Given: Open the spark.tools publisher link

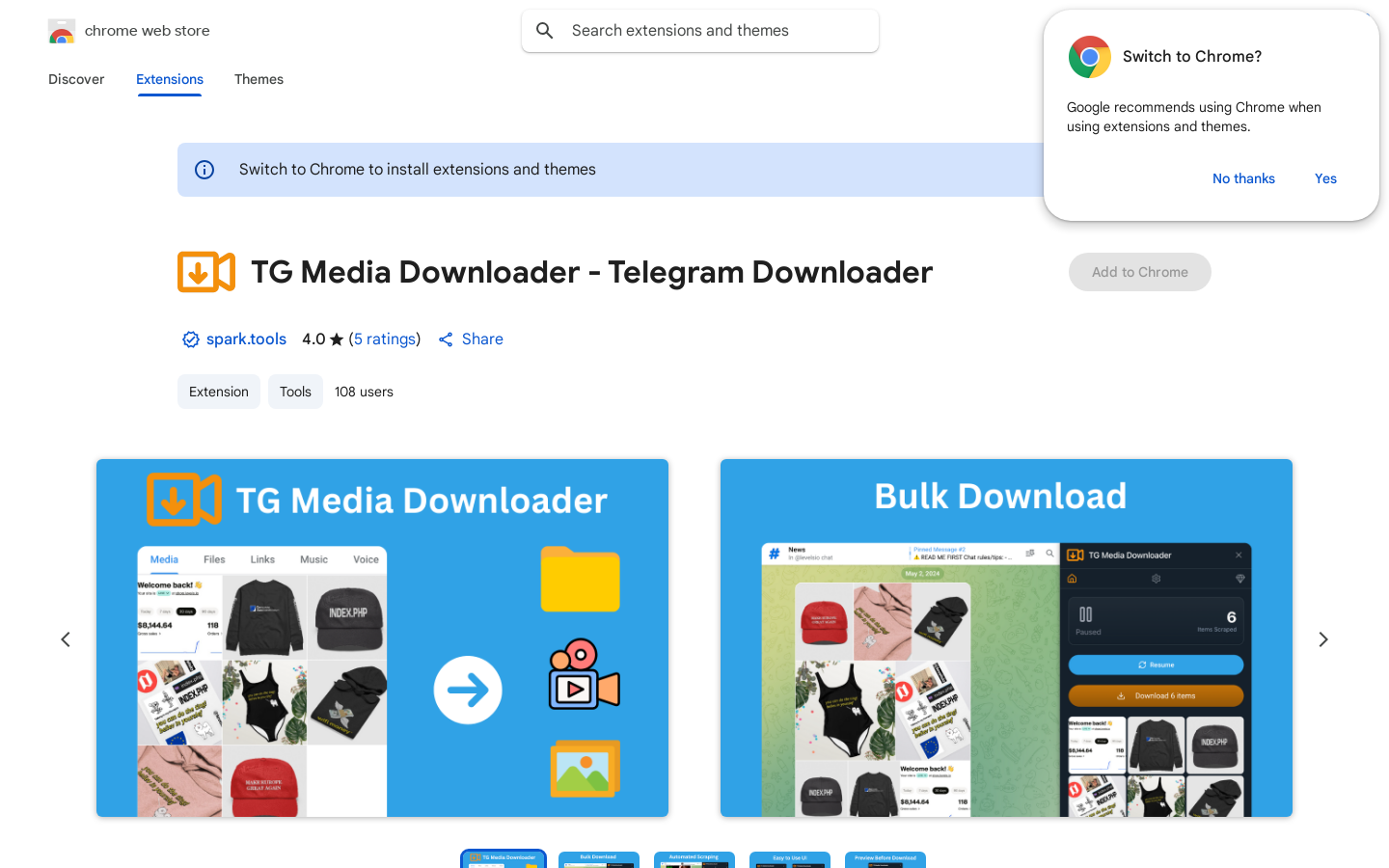Looking at the screenshot, I should [246, 339].
